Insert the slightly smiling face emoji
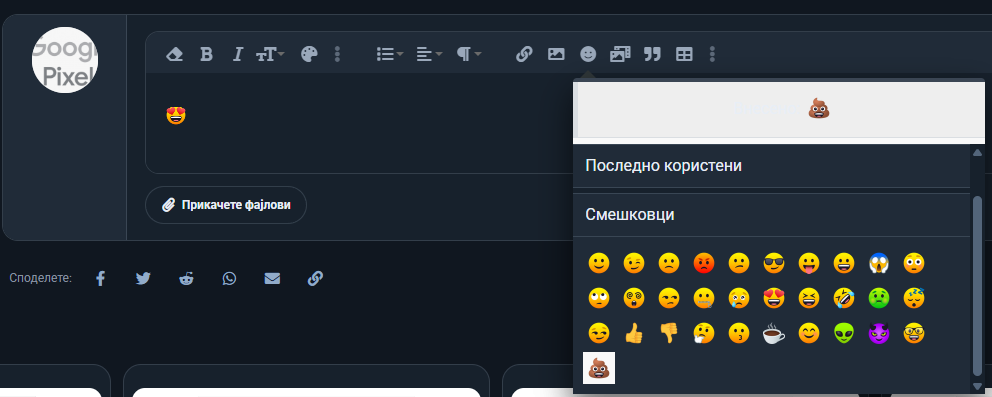 pyautogui.click(x=598, y=263)
